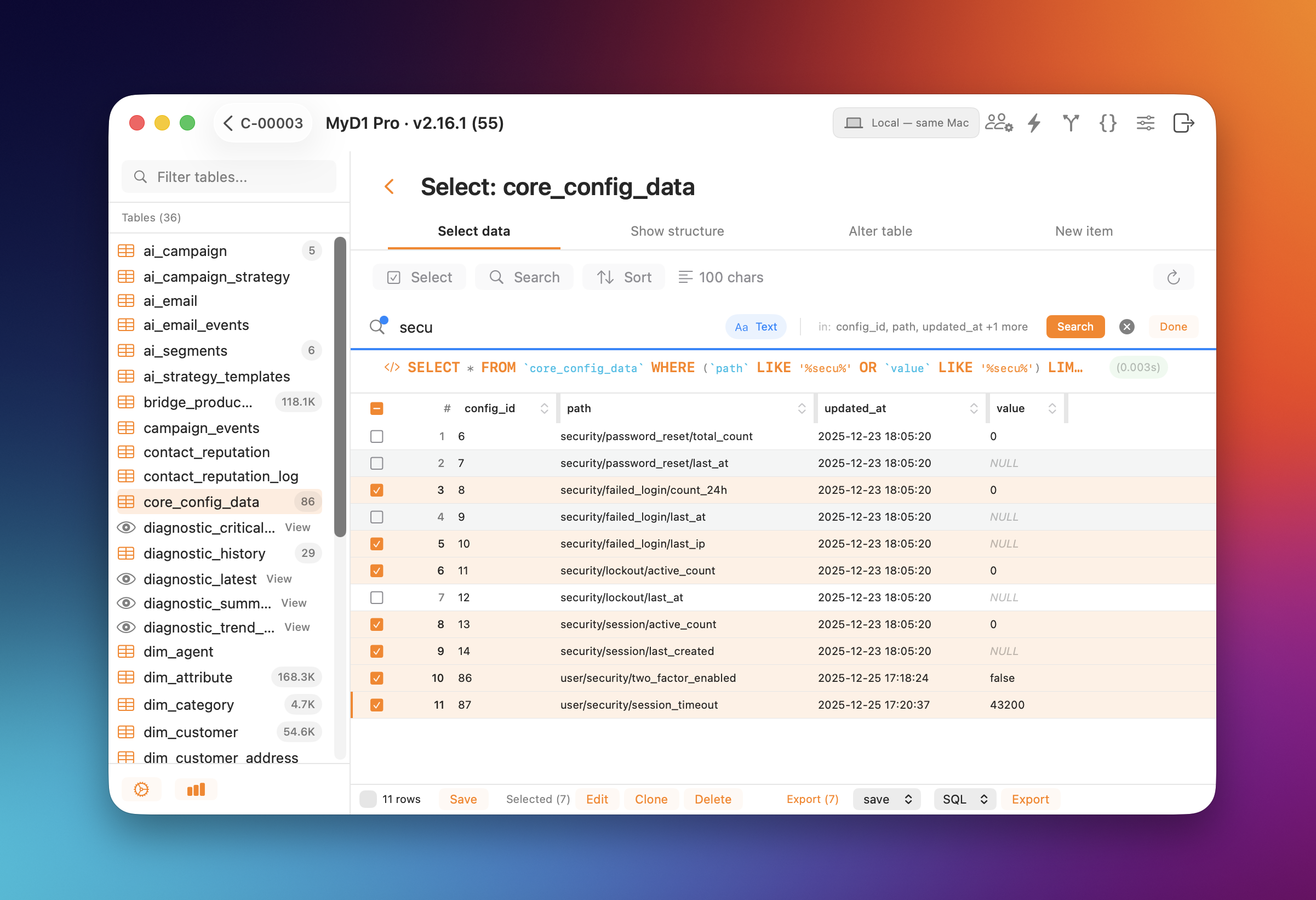Toggle the header select-all checkbox
The width and height of the screenshot is (1316, 900).
[x=376, y=408]
